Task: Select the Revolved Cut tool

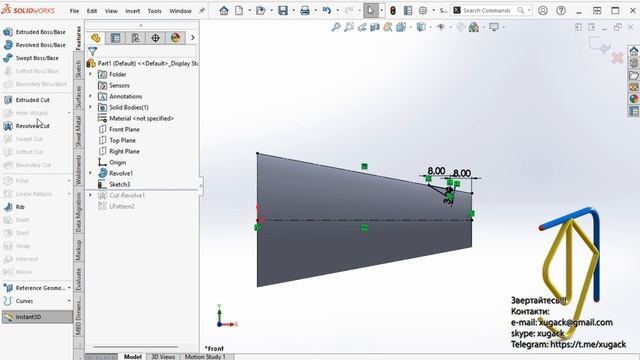Action: click(27, 126)
